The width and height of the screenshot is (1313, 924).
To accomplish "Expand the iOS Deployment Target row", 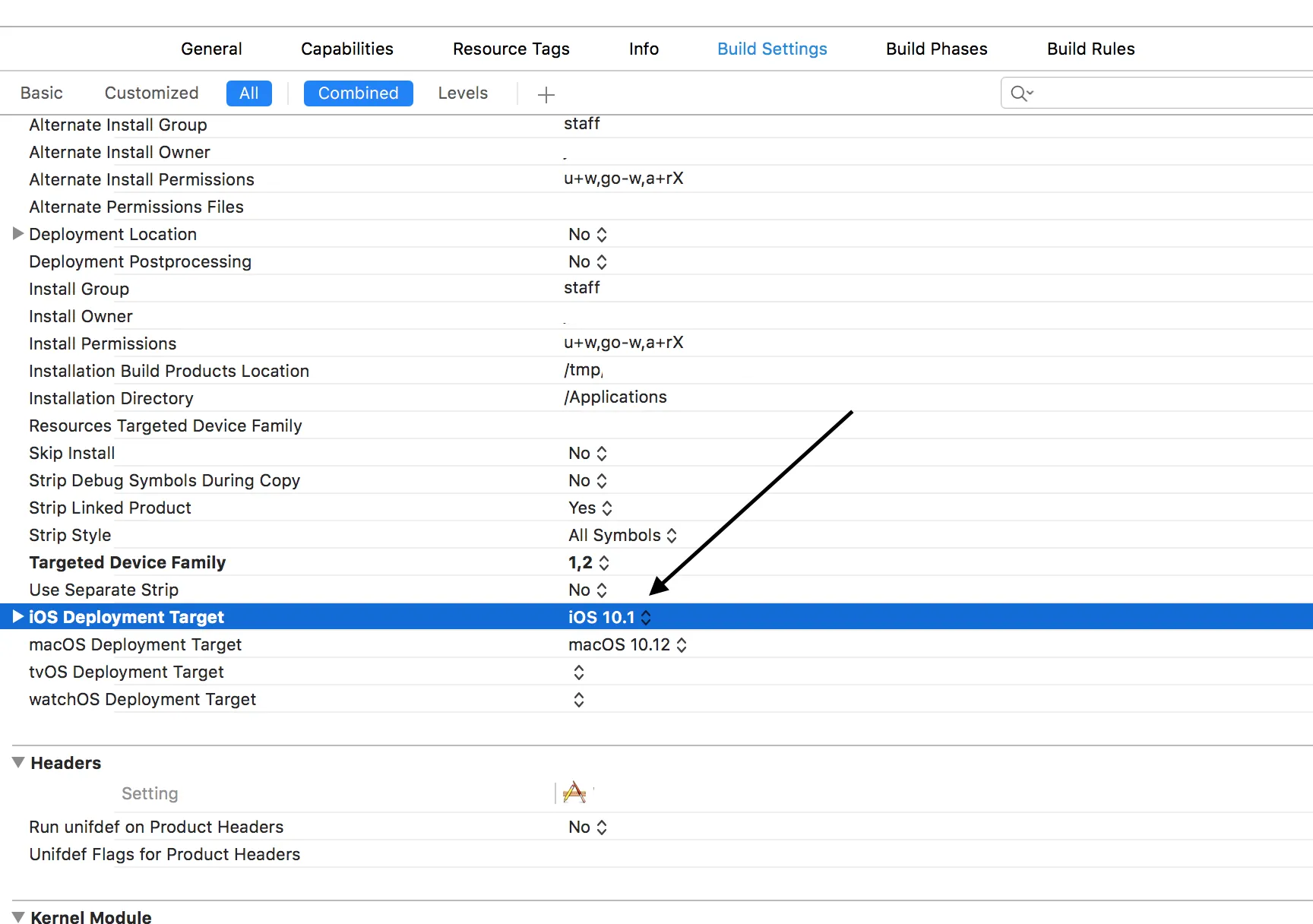I will 18,616.
